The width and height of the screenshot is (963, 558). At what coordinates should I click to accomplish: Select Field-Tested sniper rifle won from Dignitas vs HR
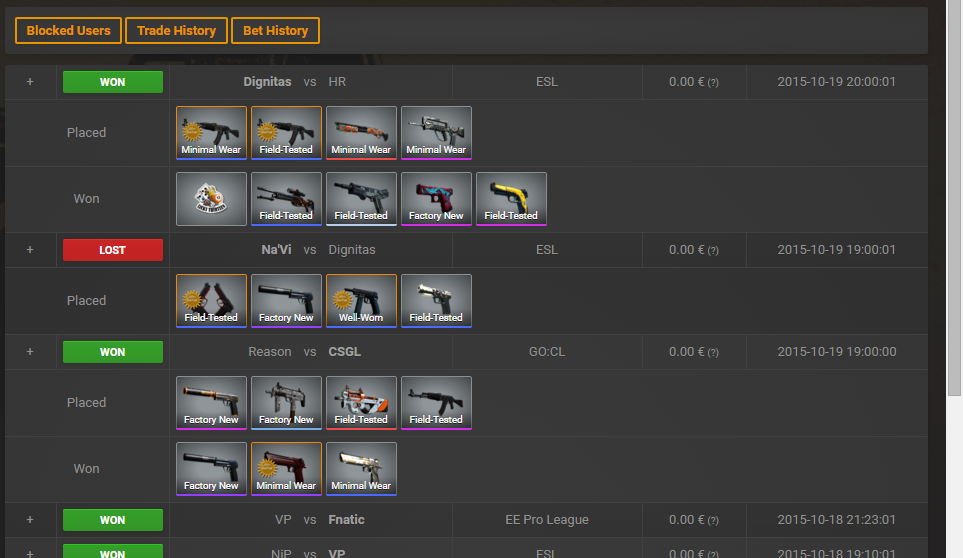286,199
